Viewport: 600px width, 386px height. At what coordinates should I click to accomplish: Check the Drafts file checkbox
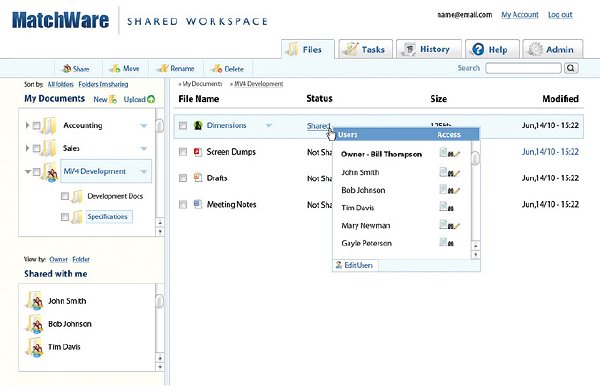click(183, 178)
